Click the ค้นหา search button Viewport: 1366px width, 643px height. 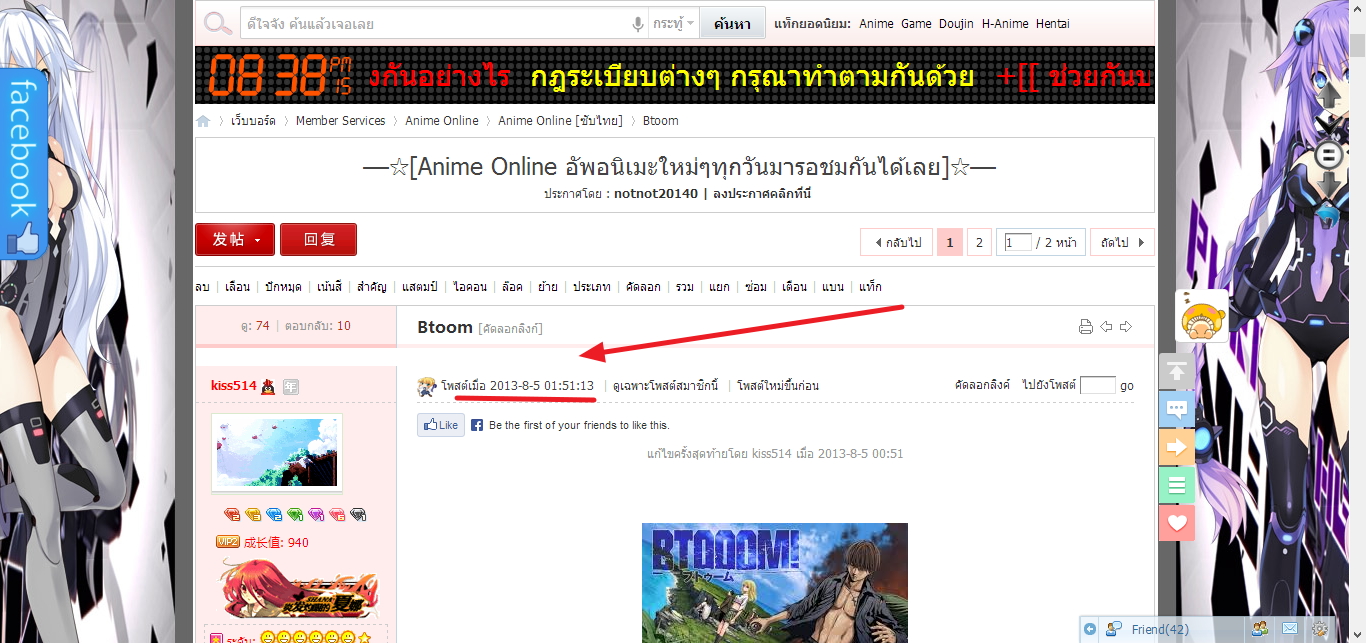(x=733, y=23)
